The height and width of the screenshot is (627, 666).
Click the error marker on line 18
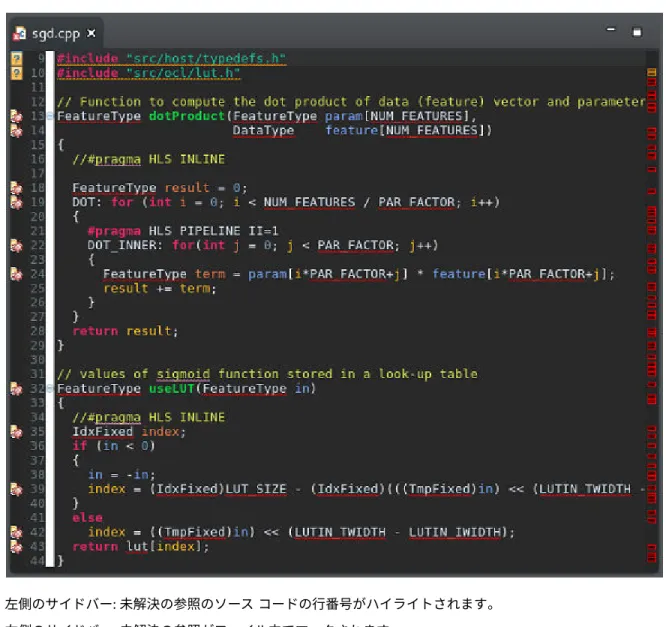(17, 188)
